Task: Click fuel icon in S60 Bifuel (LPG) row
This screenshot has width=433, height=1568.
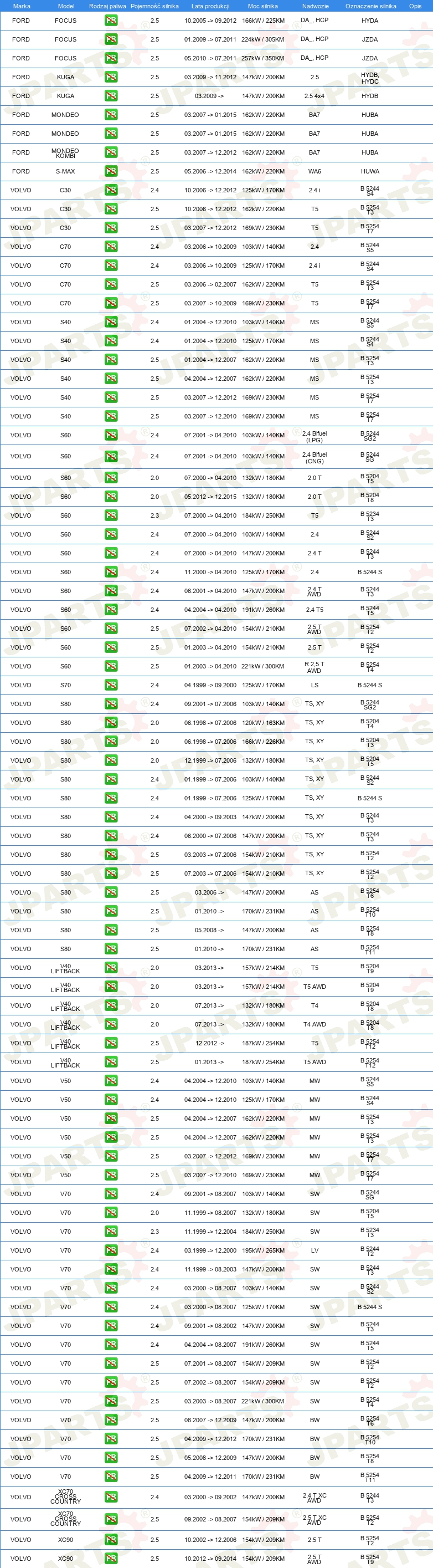Action: (111, 435)
